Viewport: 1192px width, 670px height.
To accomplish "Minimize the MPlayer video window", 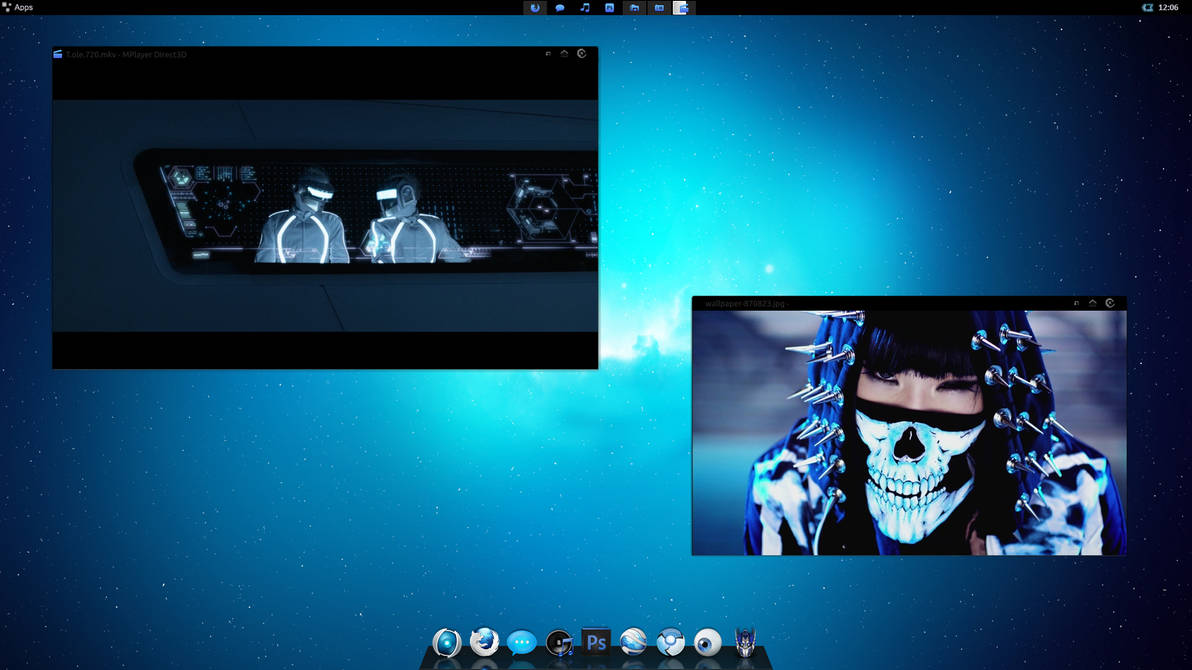I will [x=548, y=54].
